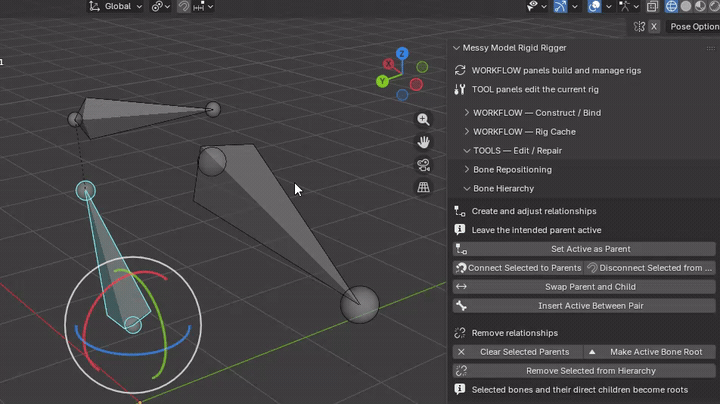The width and height of the screenshot is (720, 404).
Task: Click 'Leave the intended parent active' text
Action: click(536, 230)
